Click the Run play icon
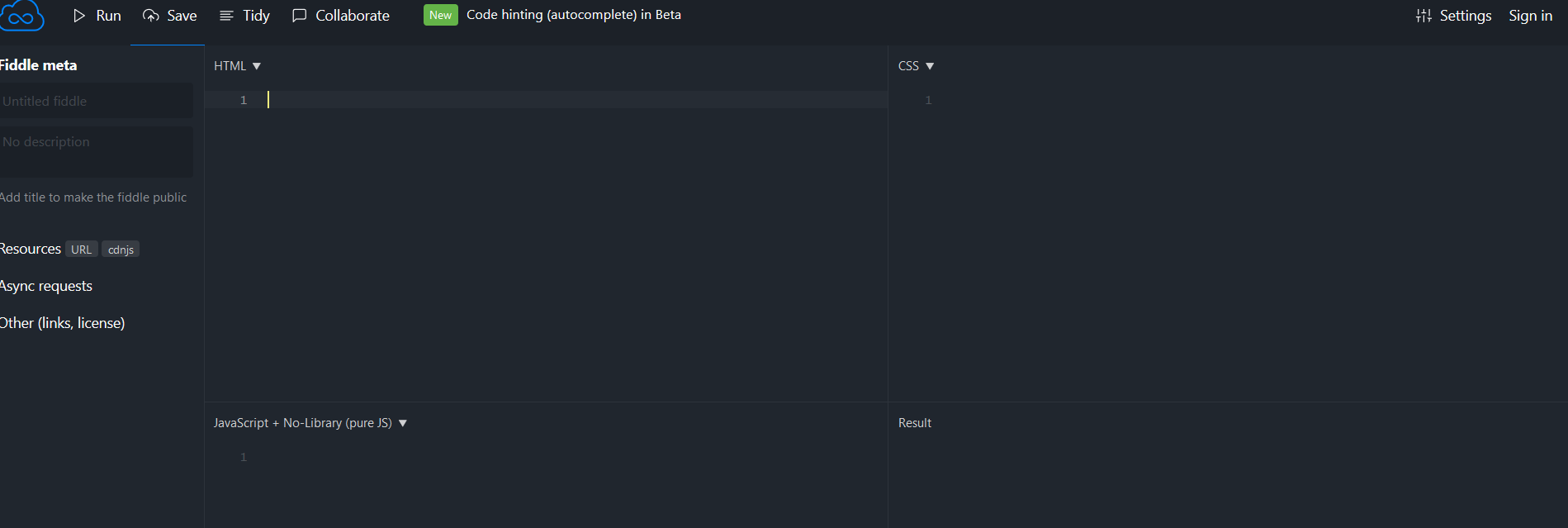The width and height of the screenshot is (1568, 528). 79,16
